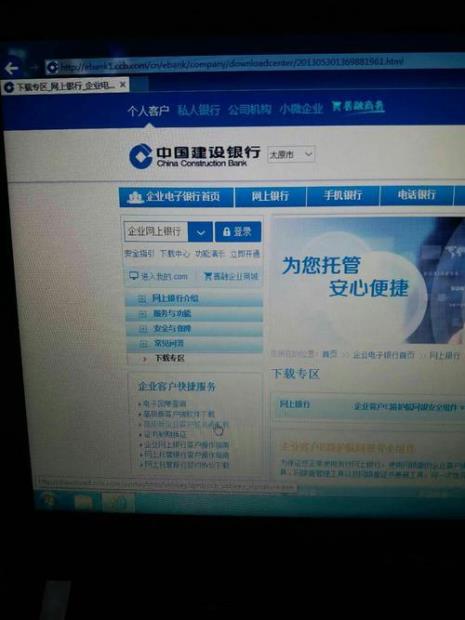Open Internet Explorer on taskbar

[x=118, y=503]
